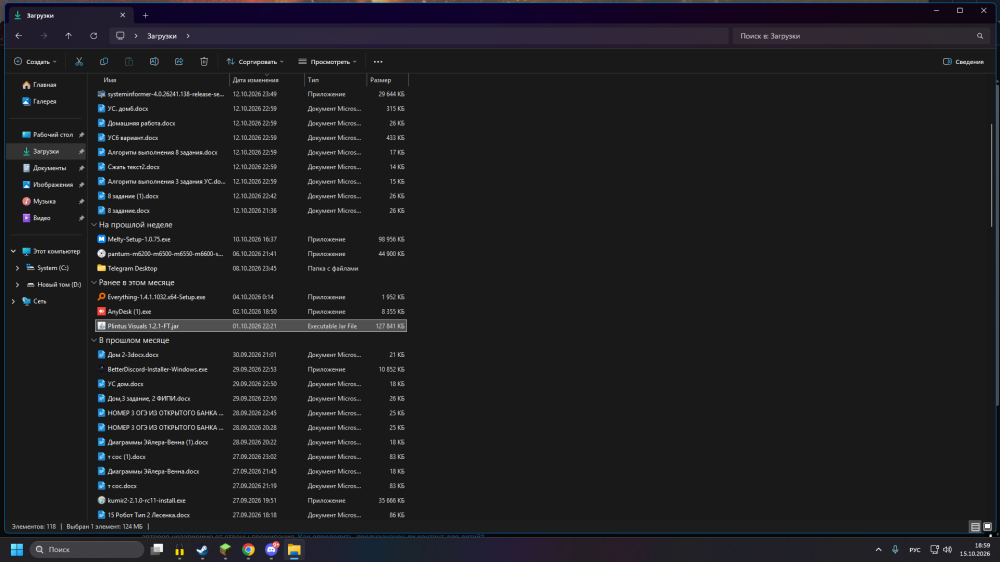
Task: Open the Создать dropdown
Action: (x=35, y=62)
